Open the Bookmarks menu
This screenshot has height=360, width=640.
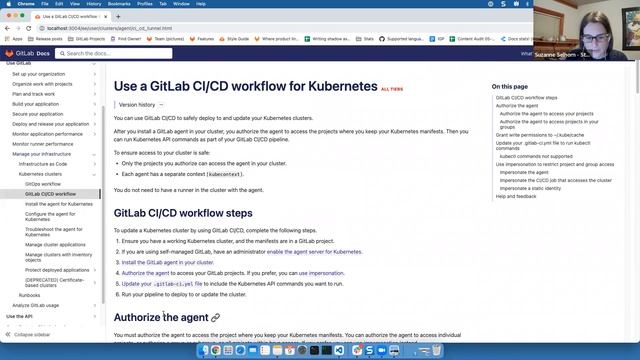point(119,4)
